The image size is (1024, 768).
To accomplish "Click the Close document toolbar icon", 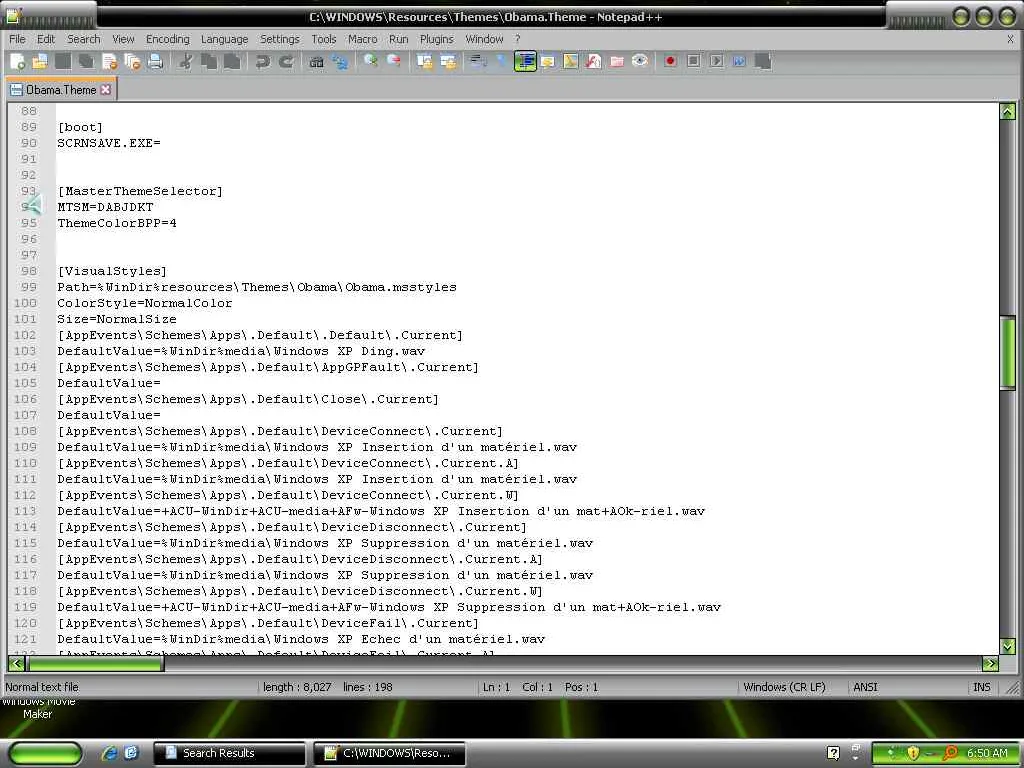I will [110, 62].
